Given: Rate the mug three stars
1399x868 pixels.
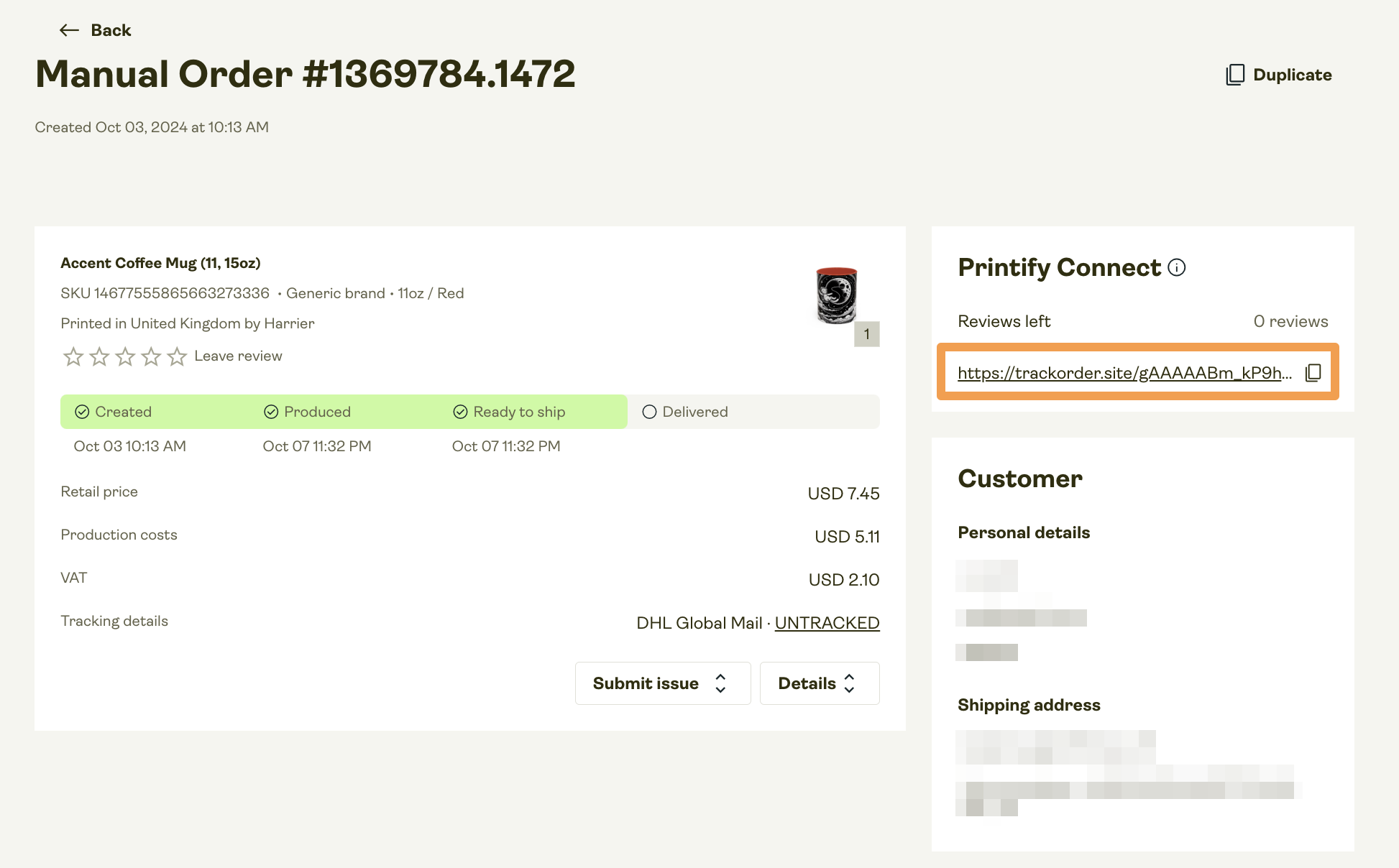Looking at the screenshot, I should click(x=125, y=356).
